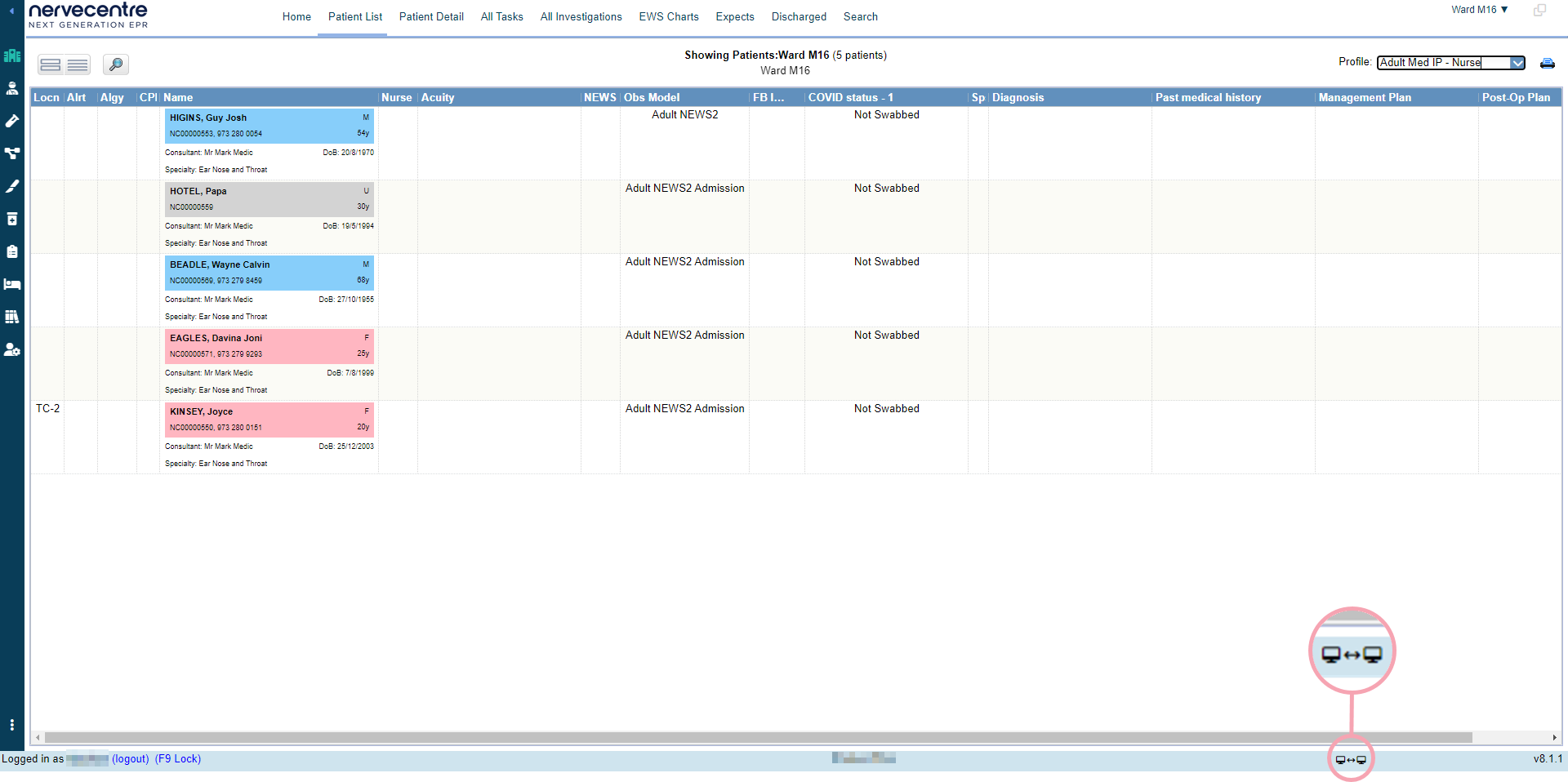Select the scalpel icon in sidebar

tap(12, 186)
